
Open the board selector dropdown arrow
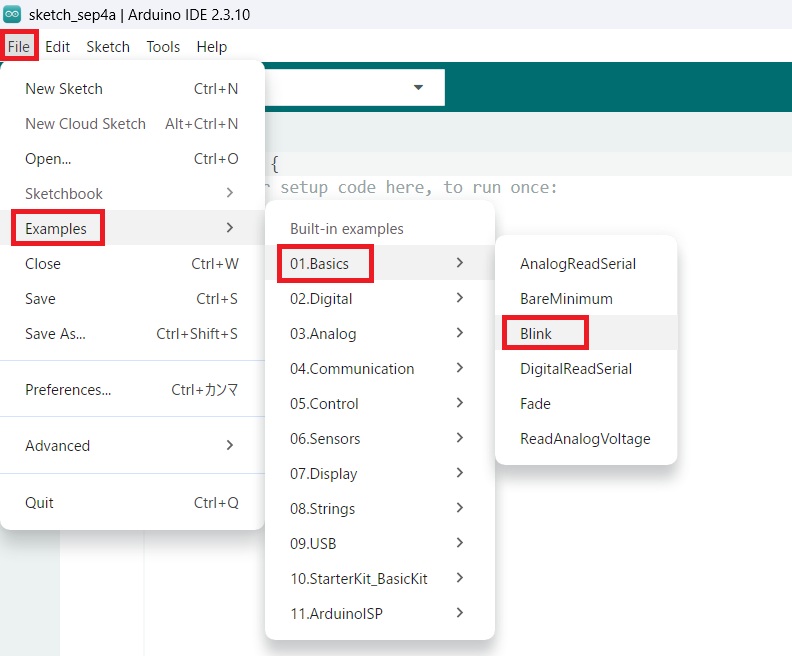[418, 87]
